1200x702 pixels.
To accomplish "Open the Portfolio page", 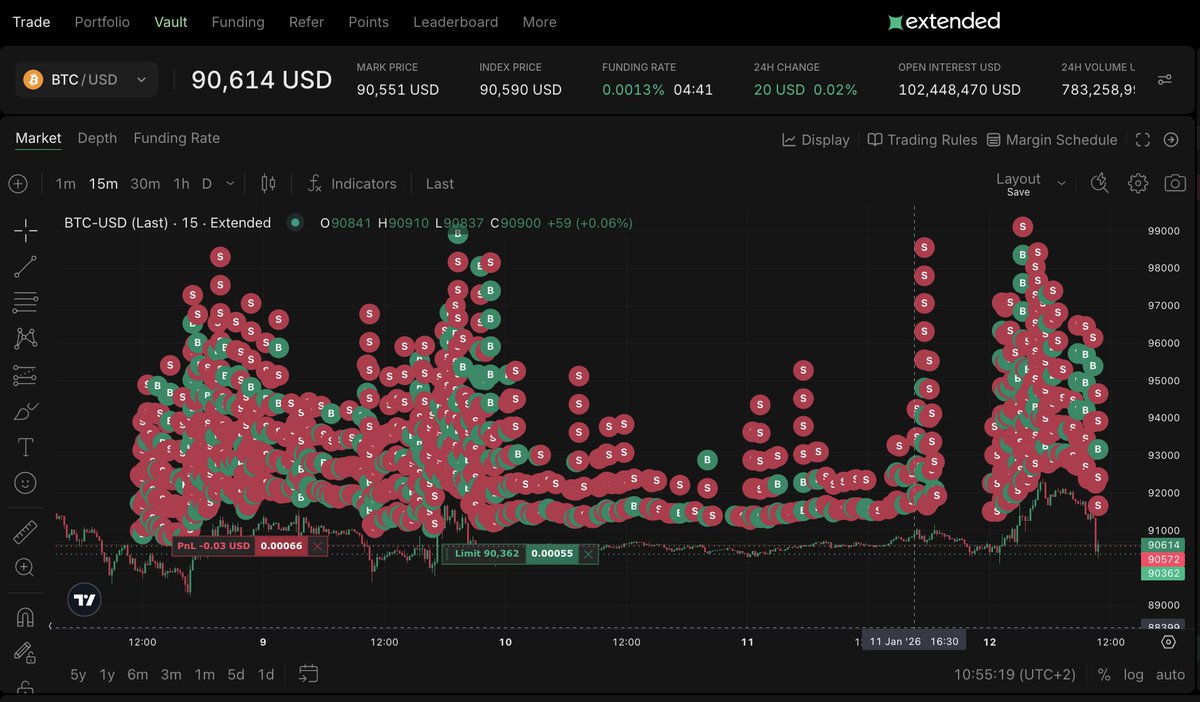I will [102, 21].
